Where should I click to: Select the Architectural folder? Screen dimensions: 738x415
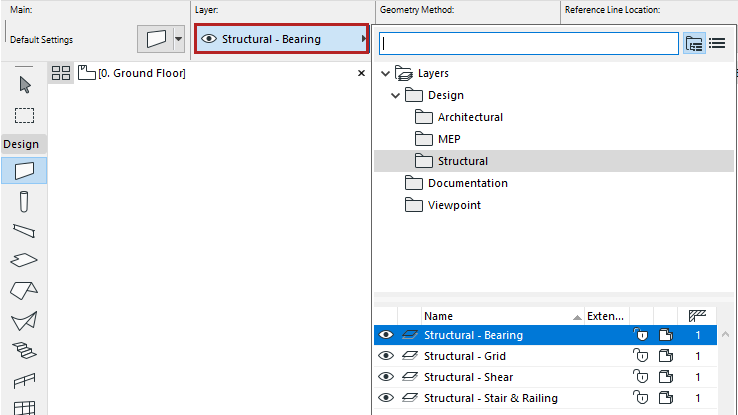470,117
